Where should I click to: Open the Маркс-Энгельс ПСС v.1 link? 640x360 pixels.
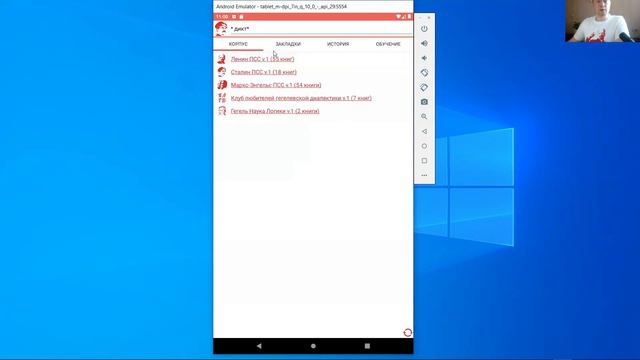276,85
